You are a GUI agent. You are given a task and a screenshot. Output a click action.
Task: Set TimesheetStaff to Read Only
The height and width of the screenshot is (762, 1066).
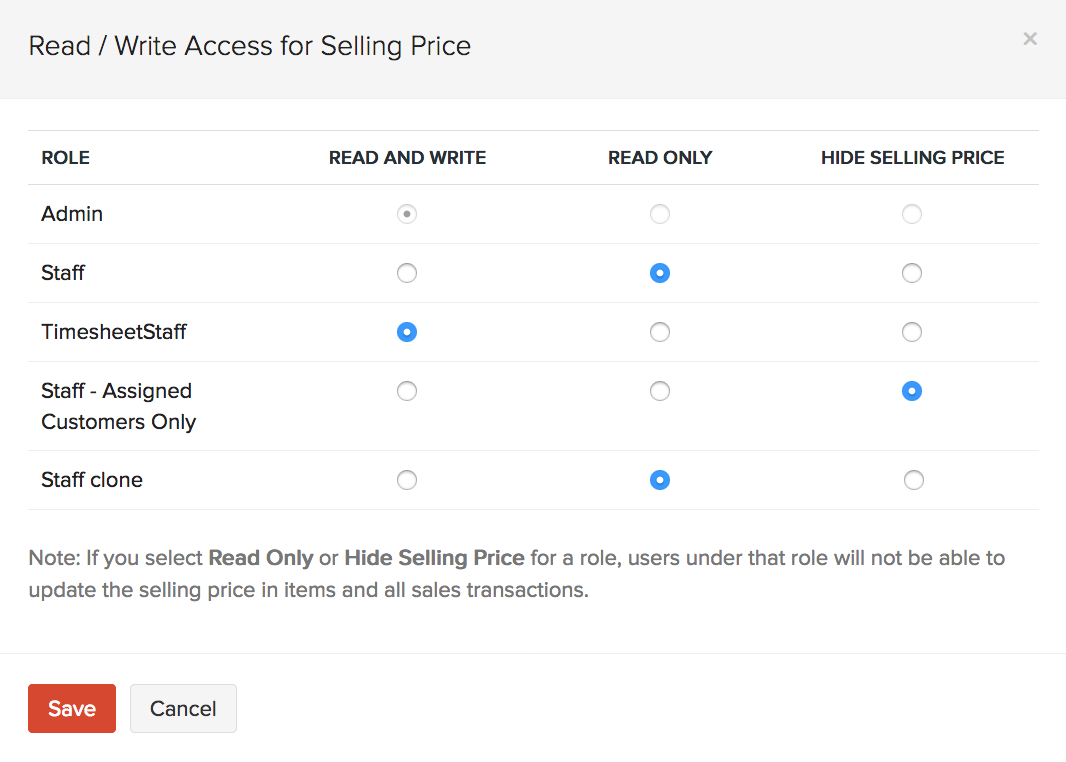pyautogui.click(x=660, y=332)
